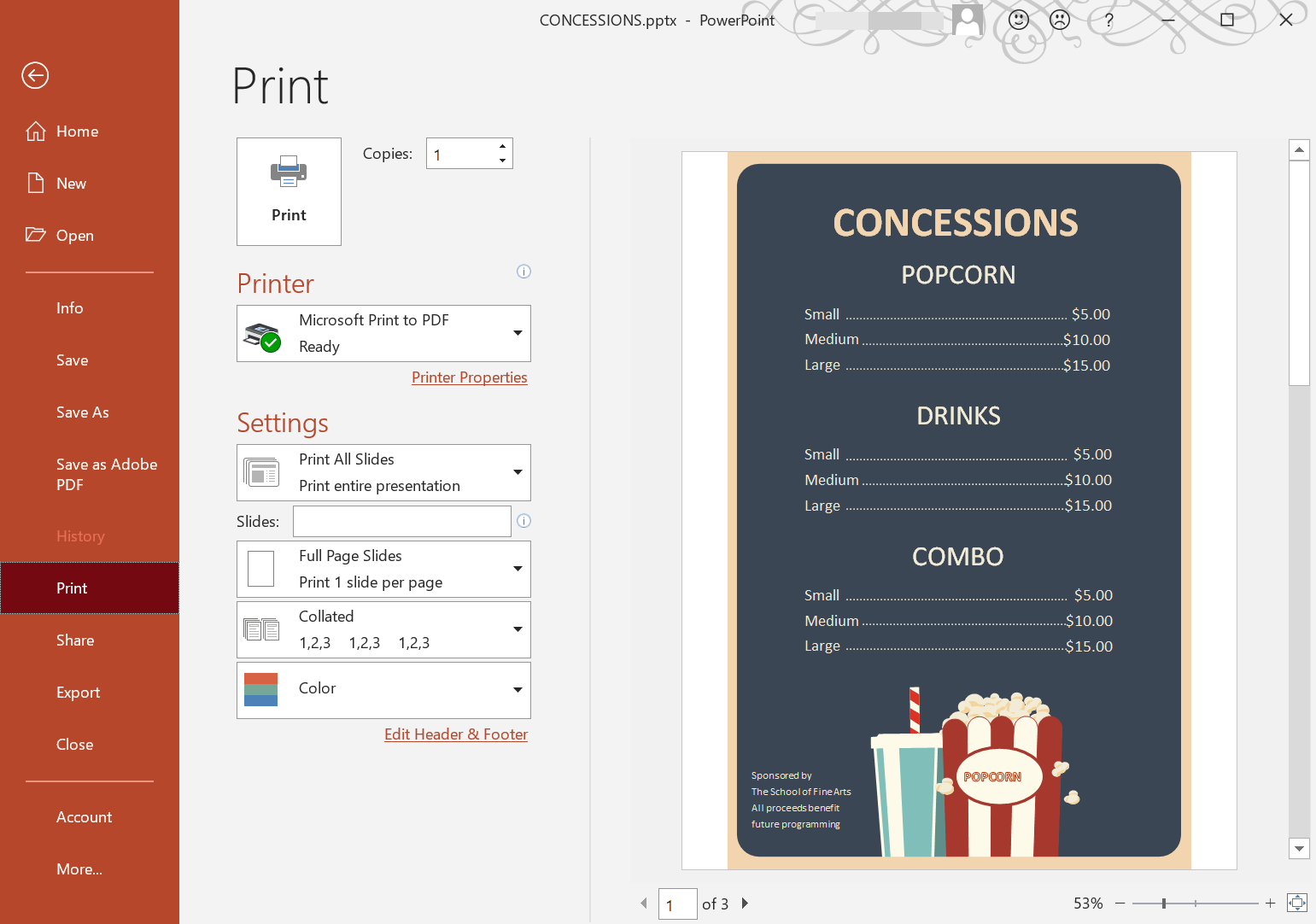Go to Home in the sidebar
1316x924 pixels.
(35, 131)
